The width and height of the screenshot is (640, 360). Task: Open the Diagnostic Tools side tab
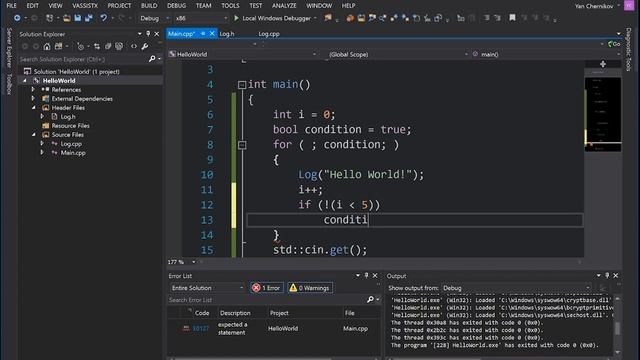(629, 49)
